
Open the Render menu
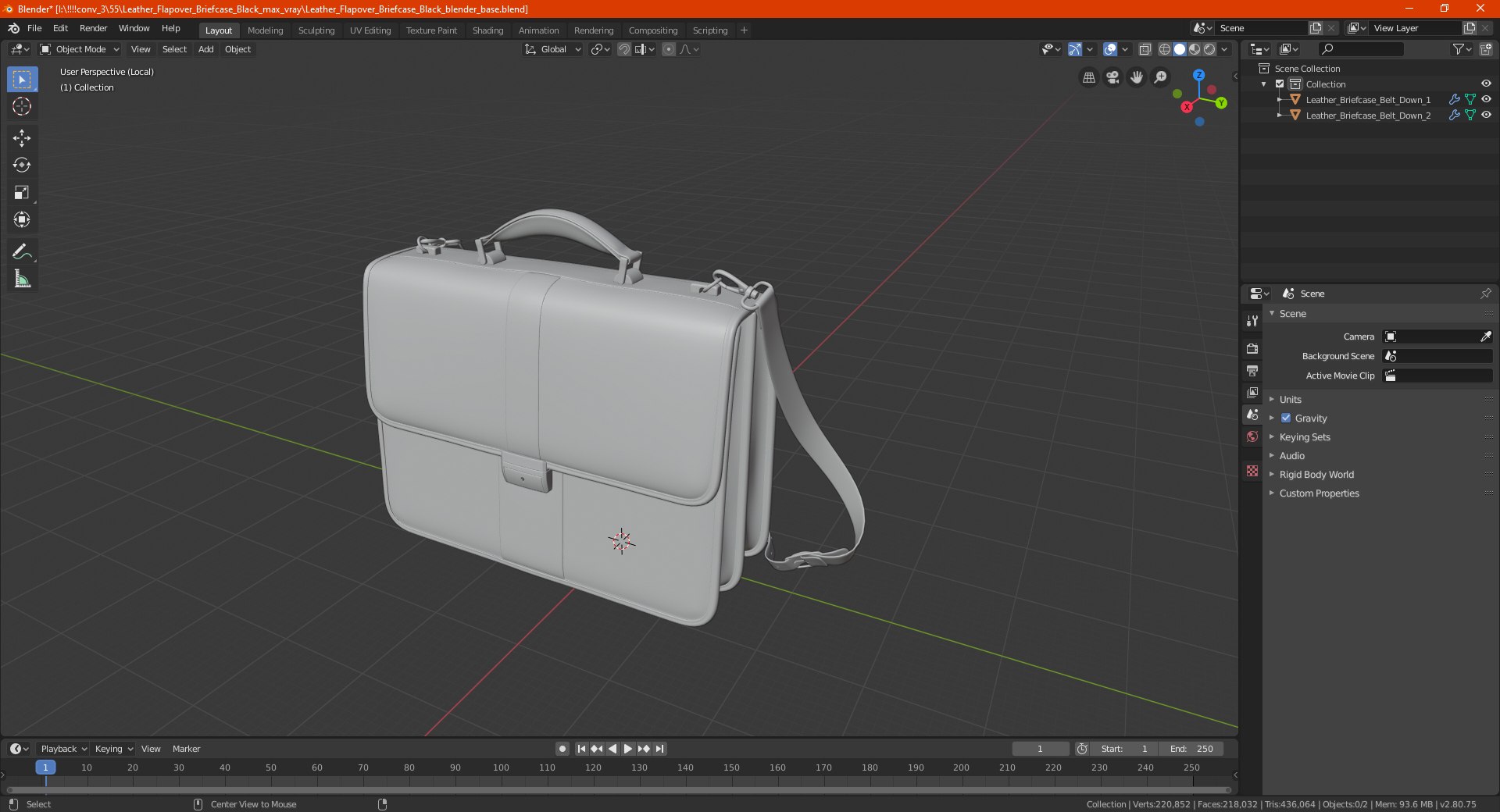(93, 28)
